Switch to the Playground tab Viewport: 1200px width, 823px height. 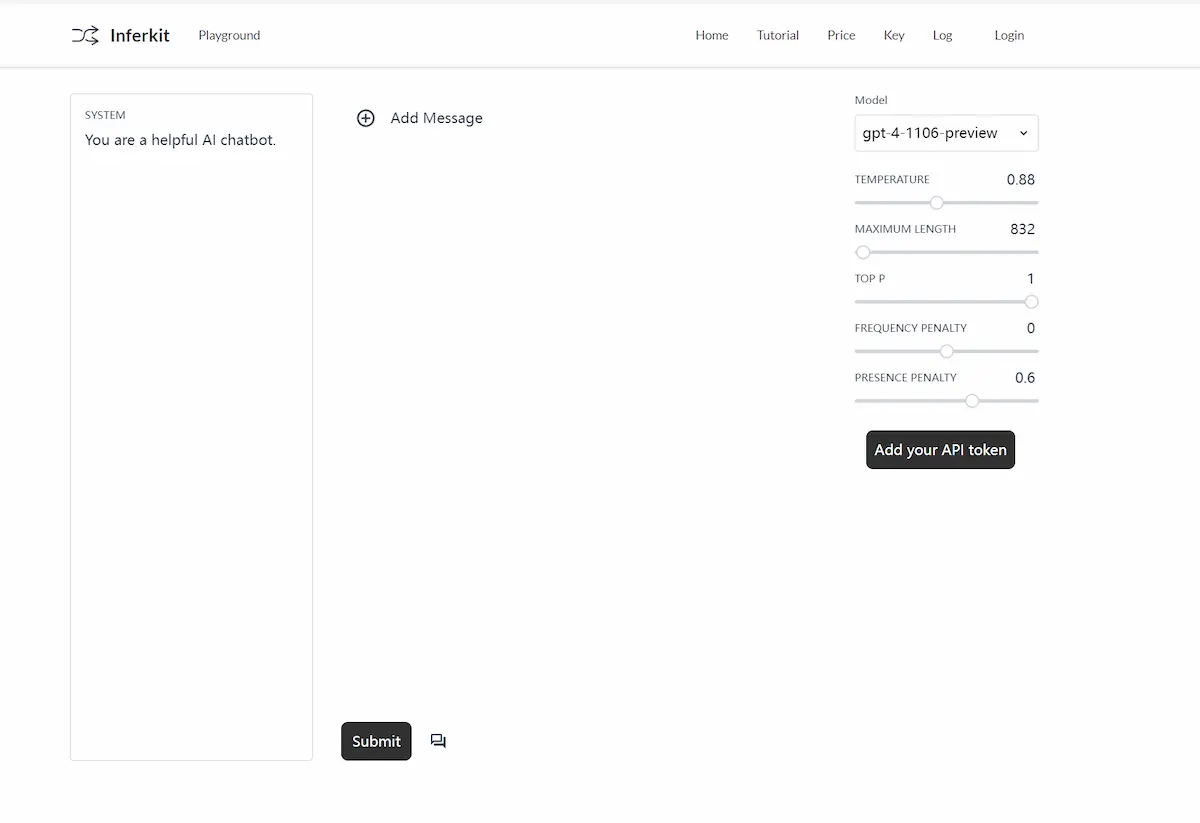click(x=228, y=35)
